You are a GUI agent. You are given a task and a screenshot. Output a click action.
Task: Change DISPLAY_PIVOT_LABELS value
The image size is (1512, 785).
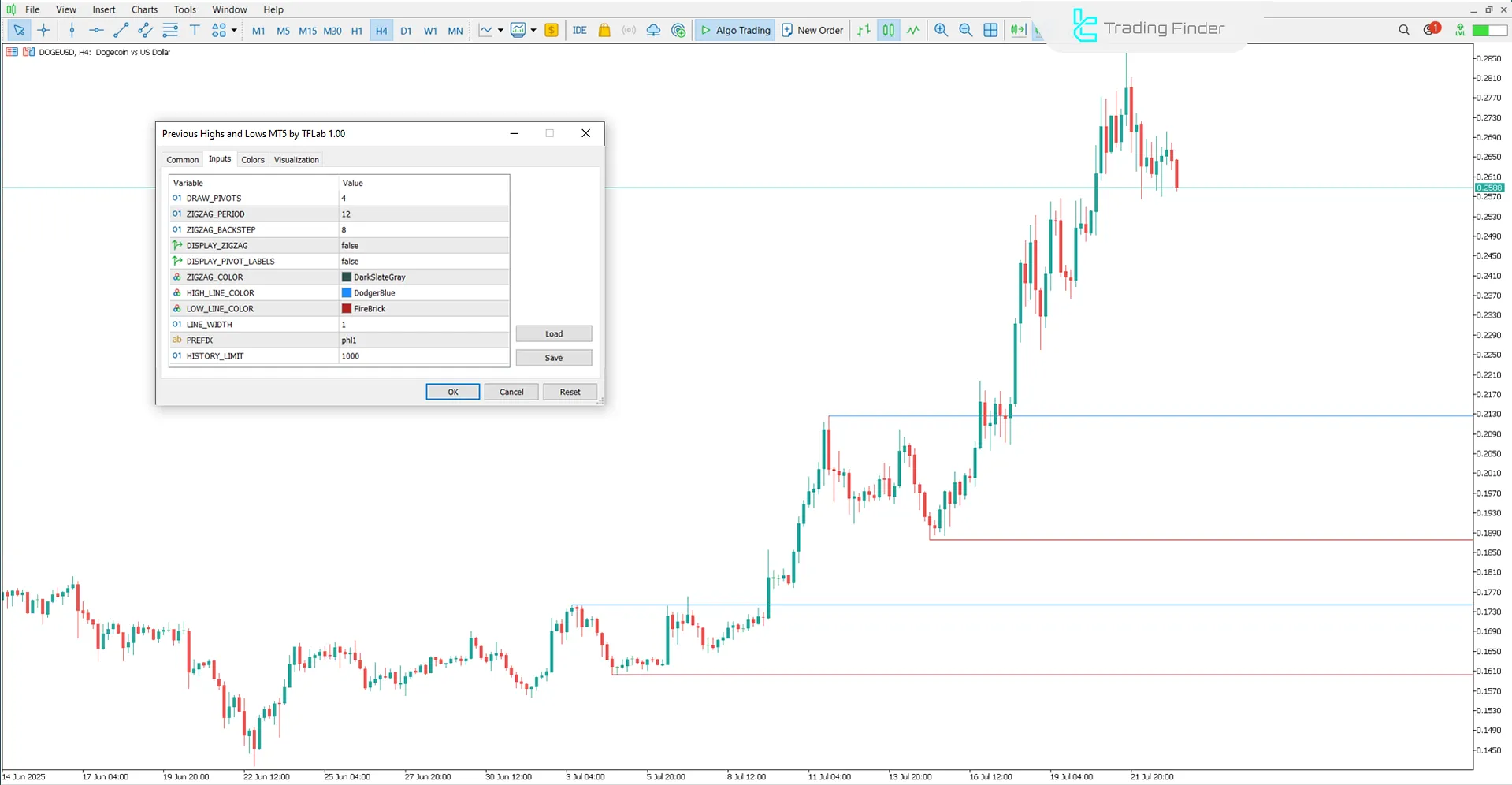(349, 261)
